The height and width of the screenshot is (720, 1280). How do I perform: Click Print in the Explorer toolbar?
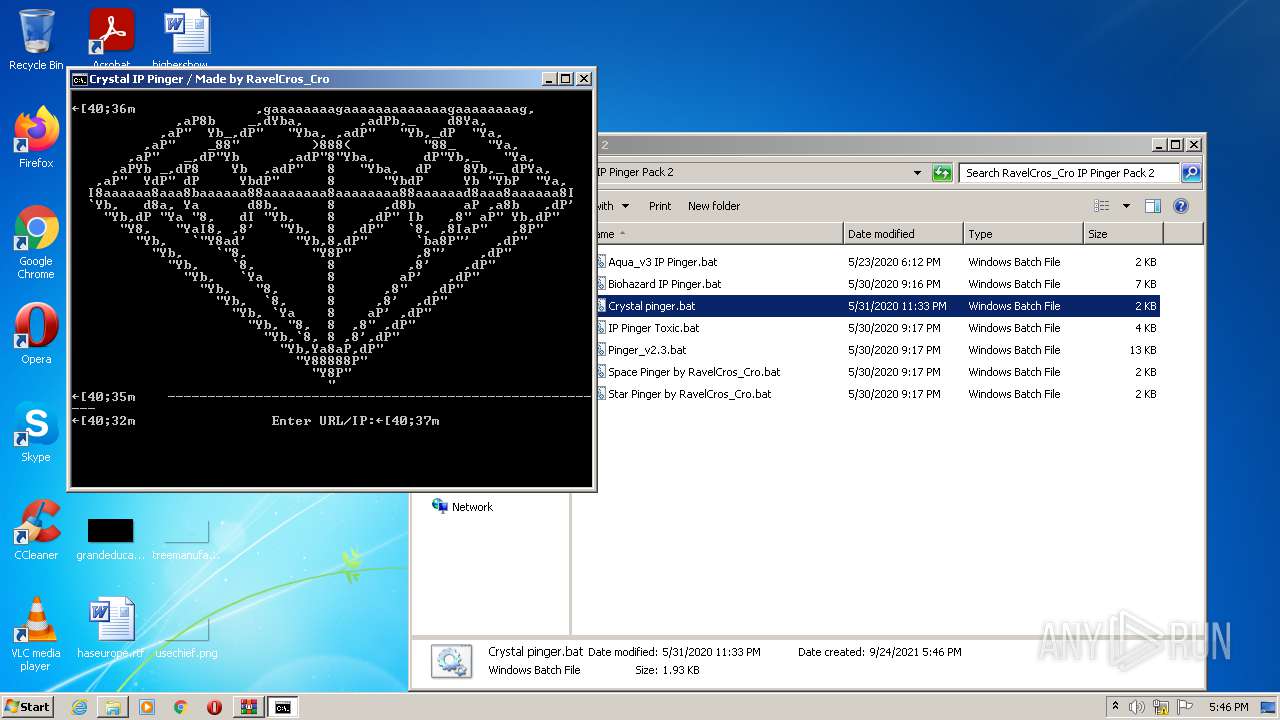click(x=660, y=206)
